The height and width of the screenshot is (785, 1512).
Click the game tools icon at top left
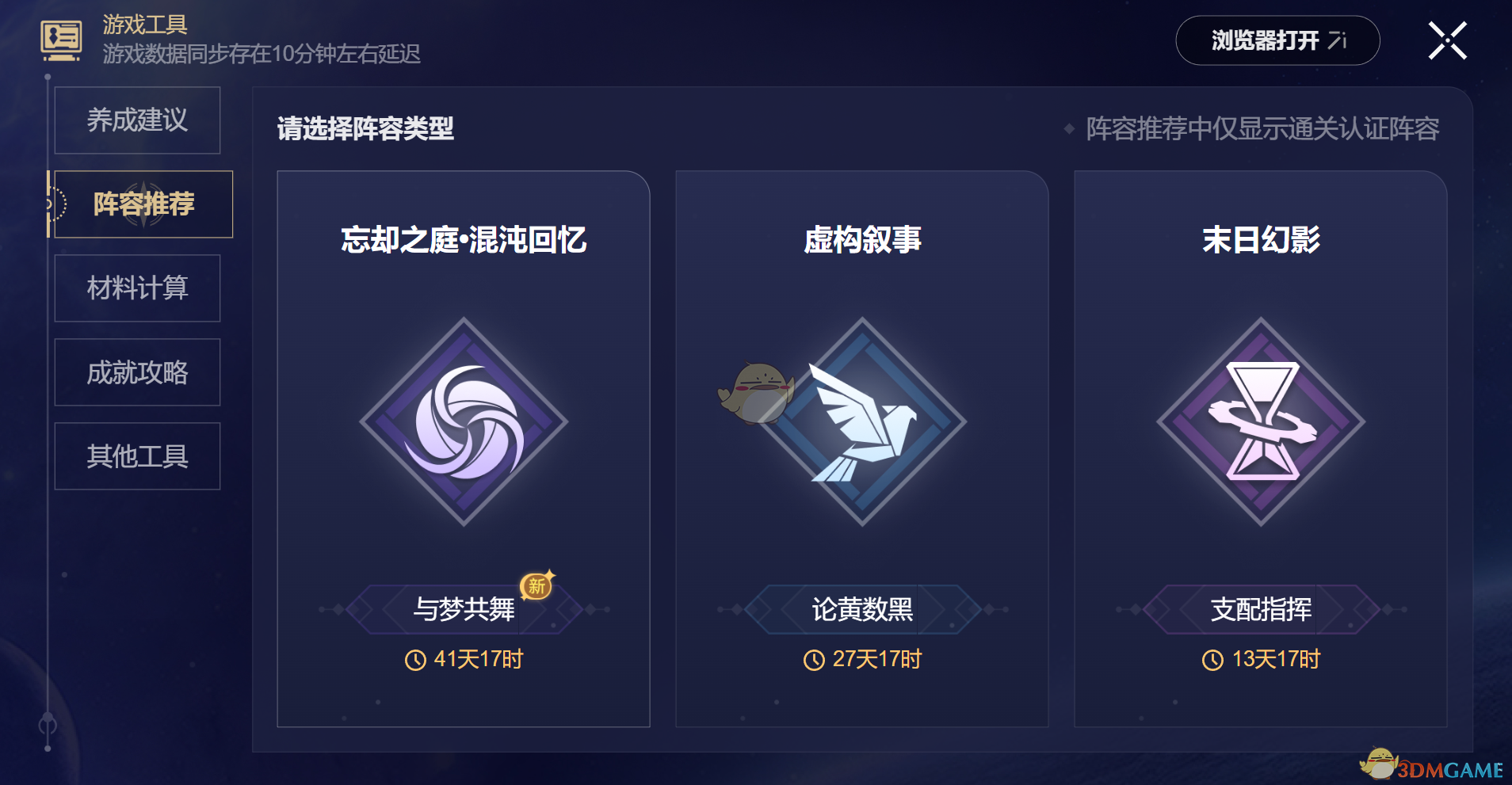[x=61, y=40]
